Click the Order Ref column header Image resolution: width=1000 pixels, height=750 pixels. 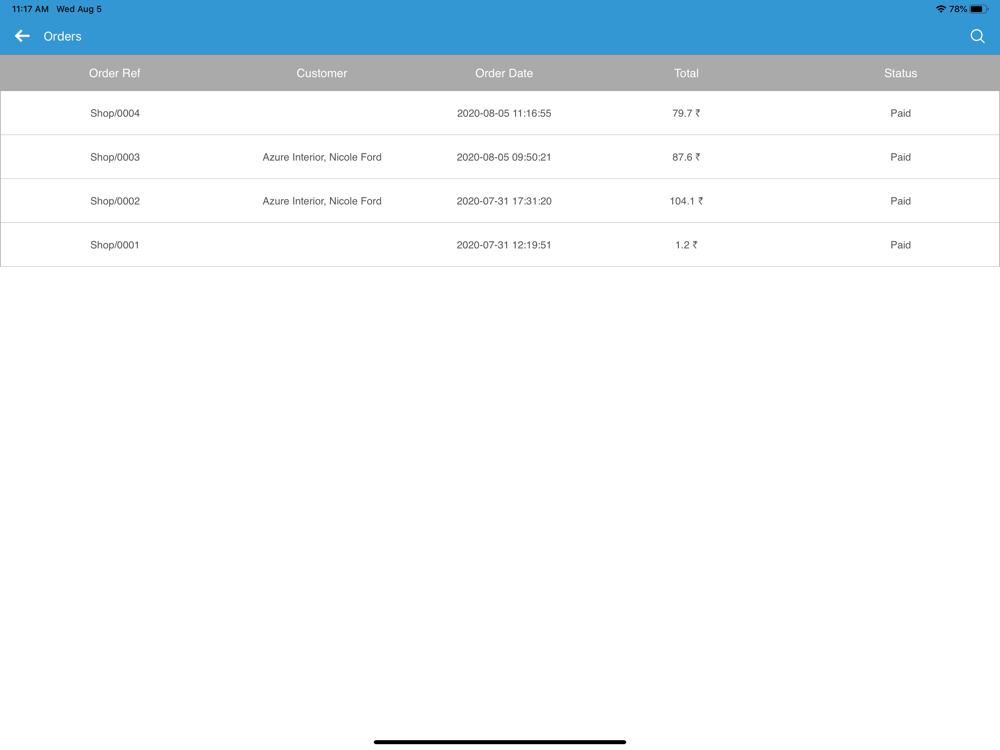(115, 73)
